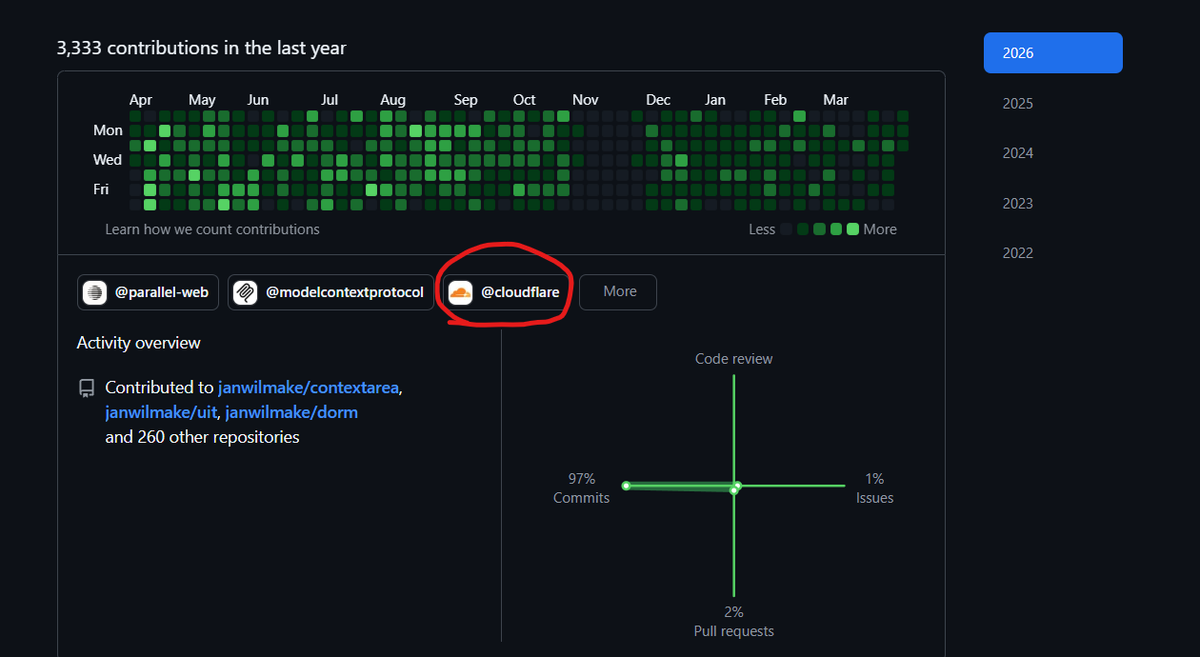Click the commits endpoint dot on the chart

pos(626,486)
